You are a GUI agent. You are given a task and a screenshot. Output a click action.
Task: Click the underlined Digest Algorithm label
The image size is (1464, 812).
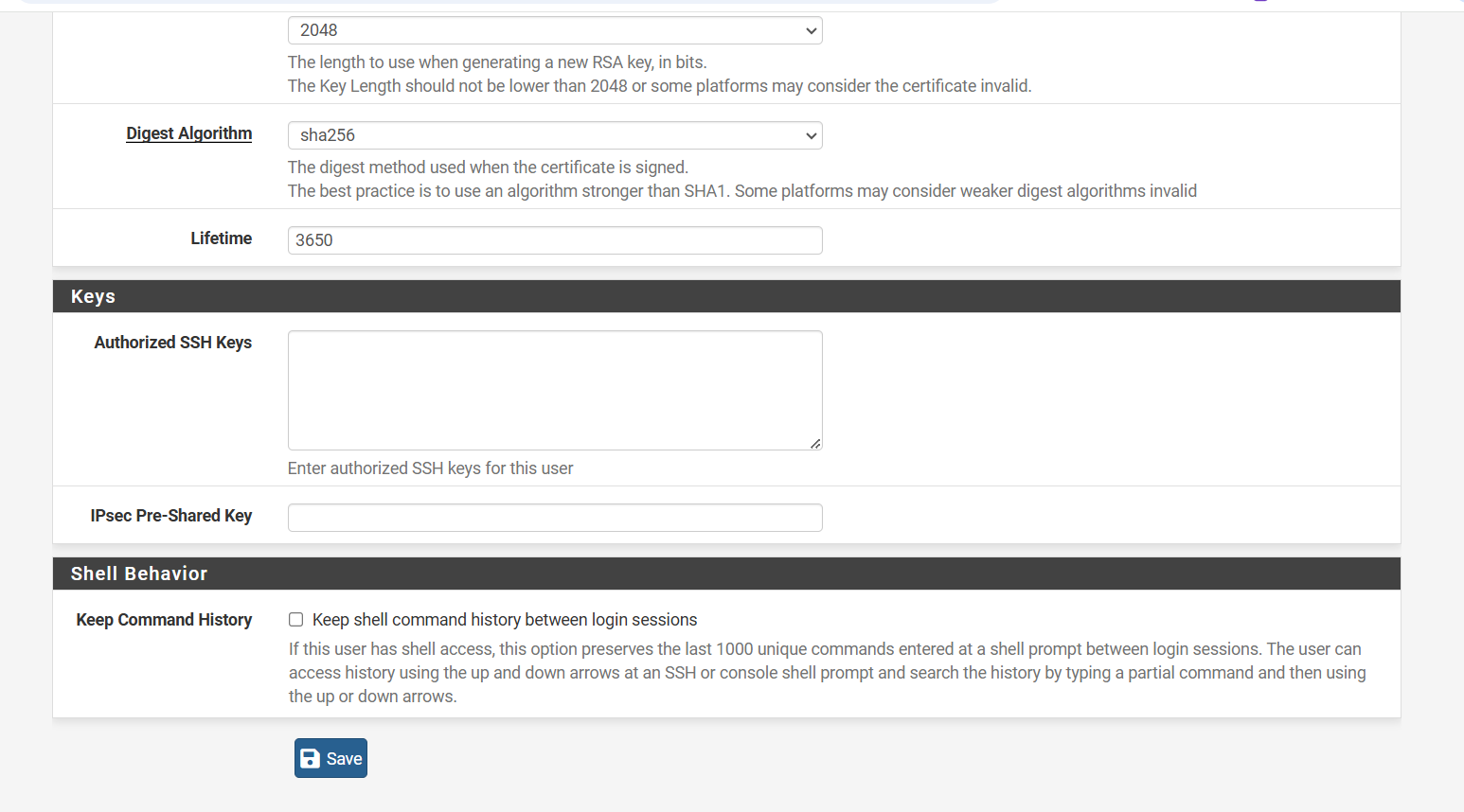[x=188, y=133]
